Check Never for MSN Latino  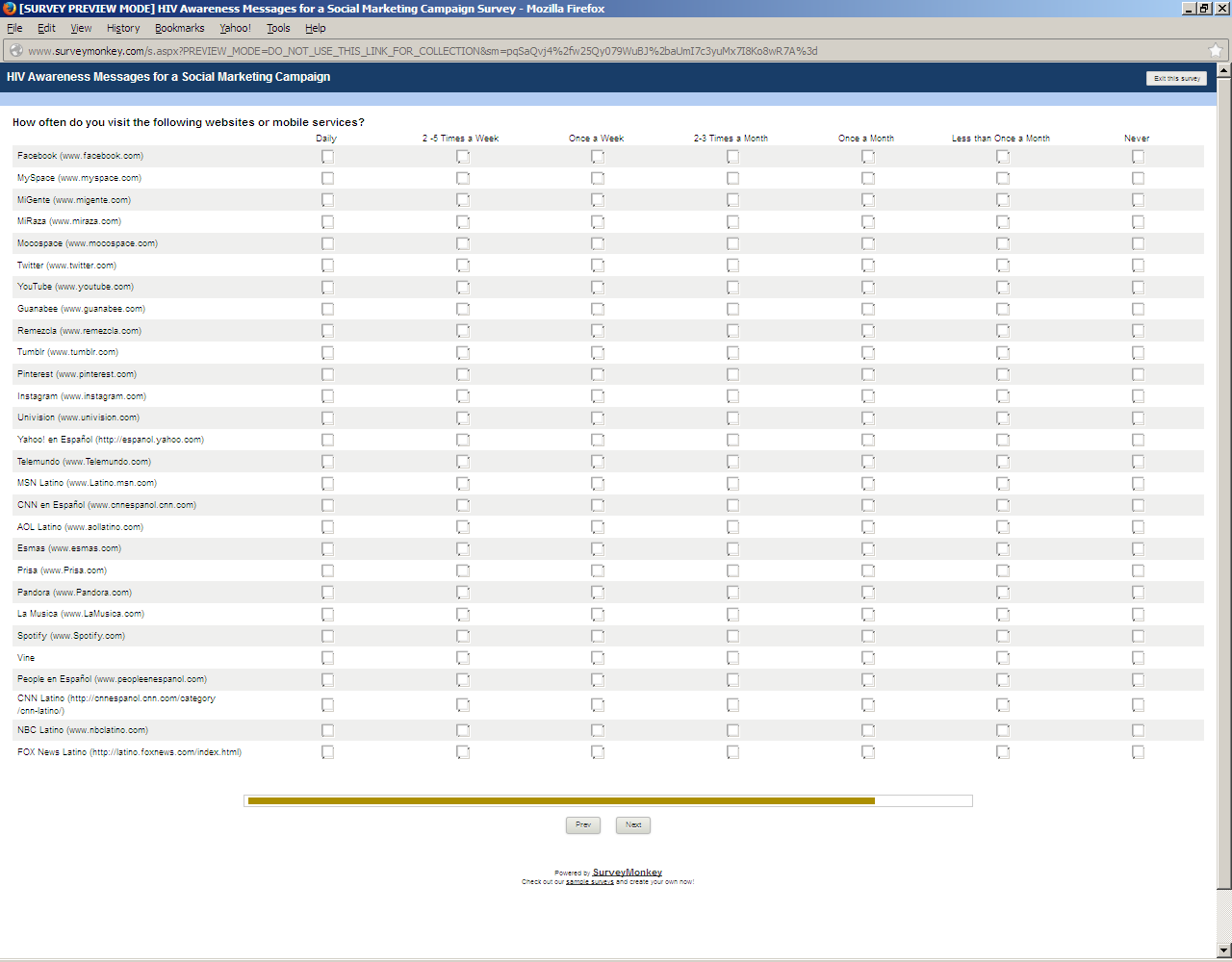pyautogui.click(x=1138, y=483)
